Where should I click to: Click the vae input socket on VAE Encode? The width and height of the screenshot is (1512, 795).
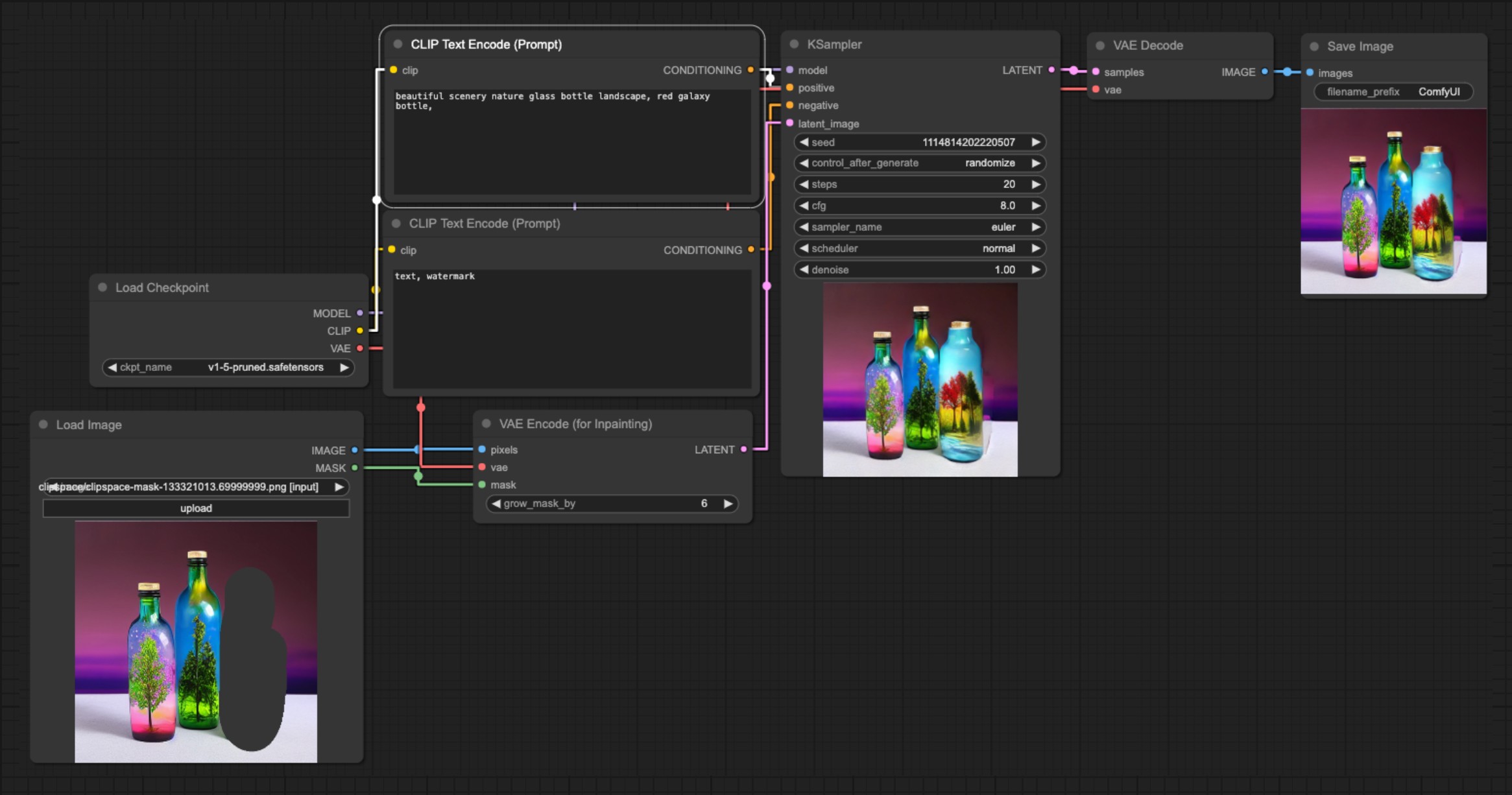pyautogui.click(x=482, y=467)
